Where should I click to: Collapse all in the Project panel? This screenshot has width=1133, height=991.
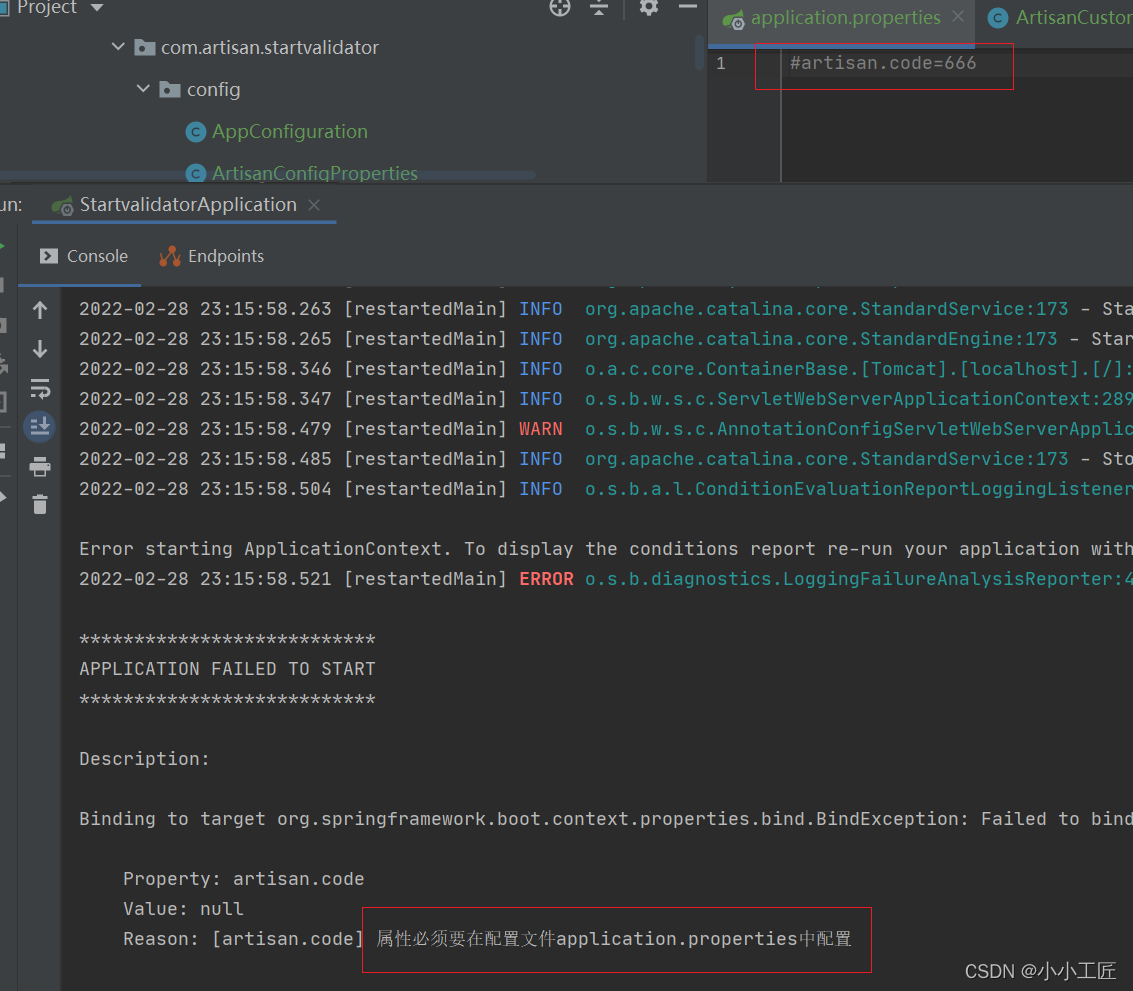(x=599, y=8)
